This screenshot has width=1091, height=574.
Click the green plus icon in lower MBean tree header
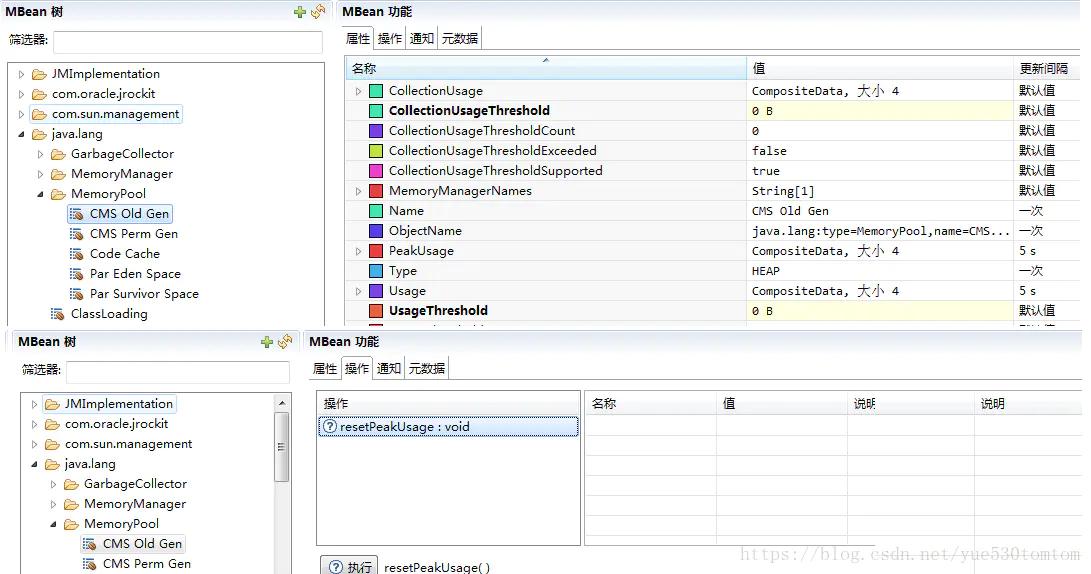coord(266,342)
